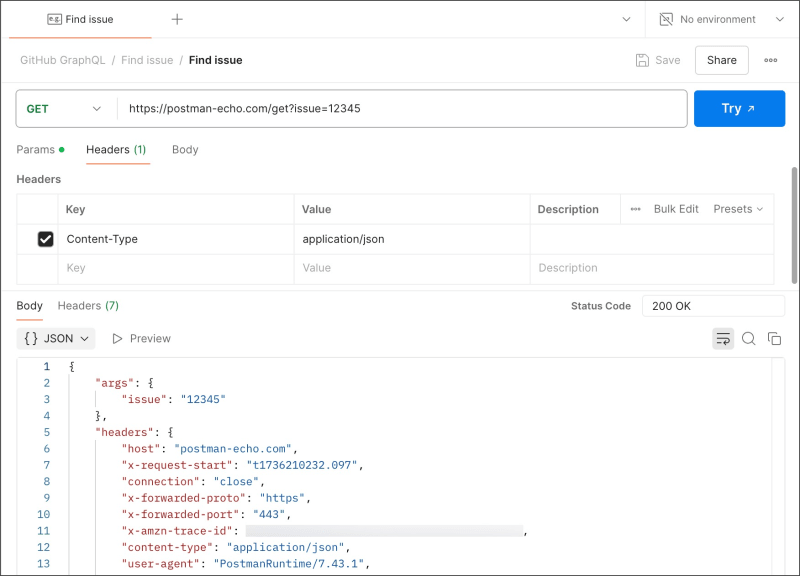Click the more actions ellipsis icon
800x576 pixels.
click(x=770, y=60)
